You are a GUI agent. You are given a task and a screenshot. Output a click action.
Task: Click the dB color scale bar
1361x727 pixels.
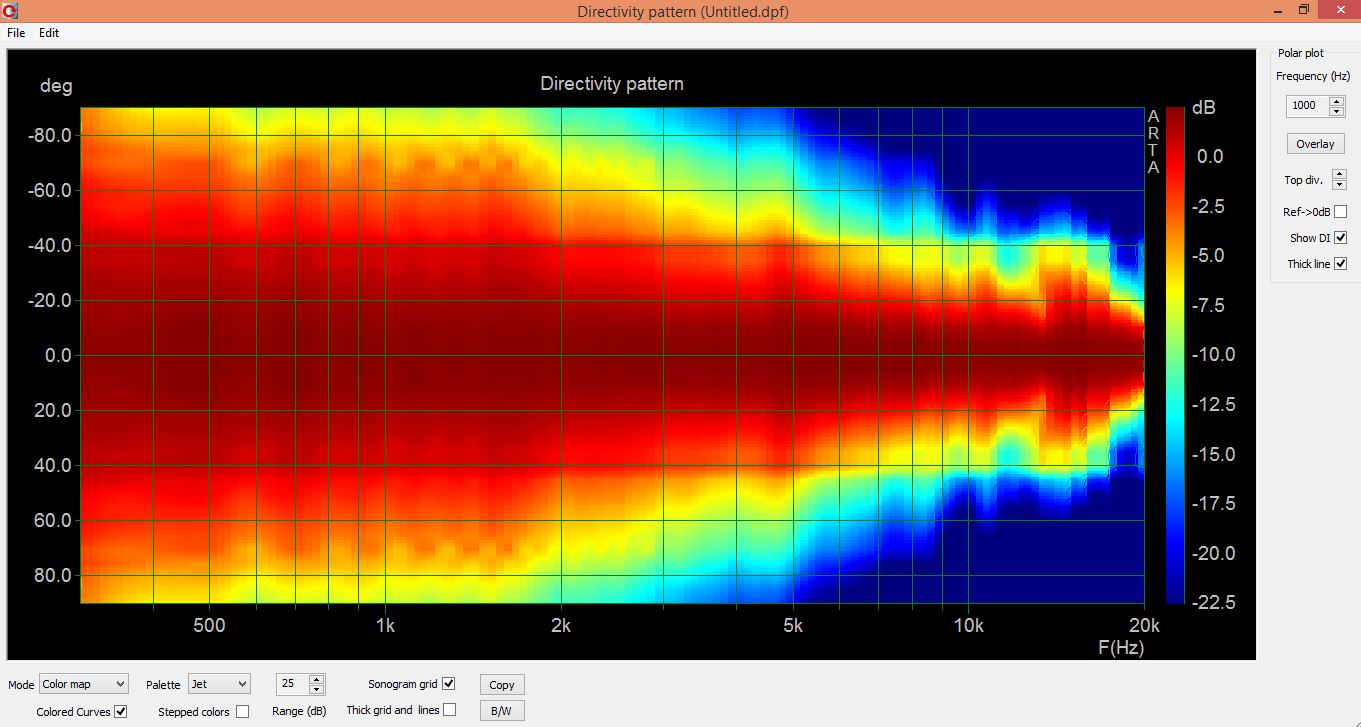point(1174,355)
